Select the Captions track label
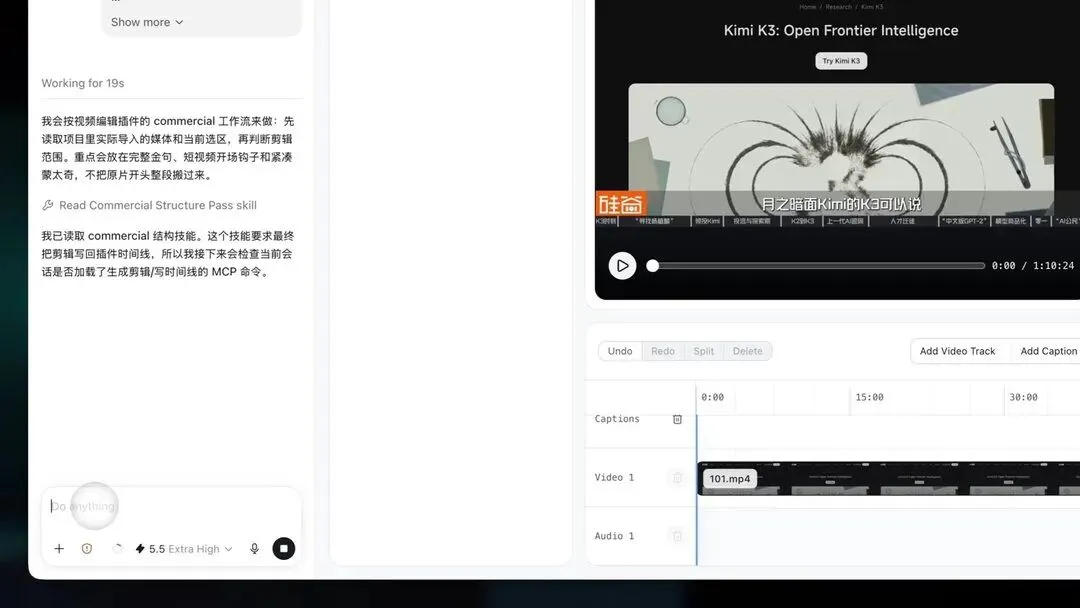The width and height of the screenshot is (1080, 608). pyautogui.click(x=617, y=419)
